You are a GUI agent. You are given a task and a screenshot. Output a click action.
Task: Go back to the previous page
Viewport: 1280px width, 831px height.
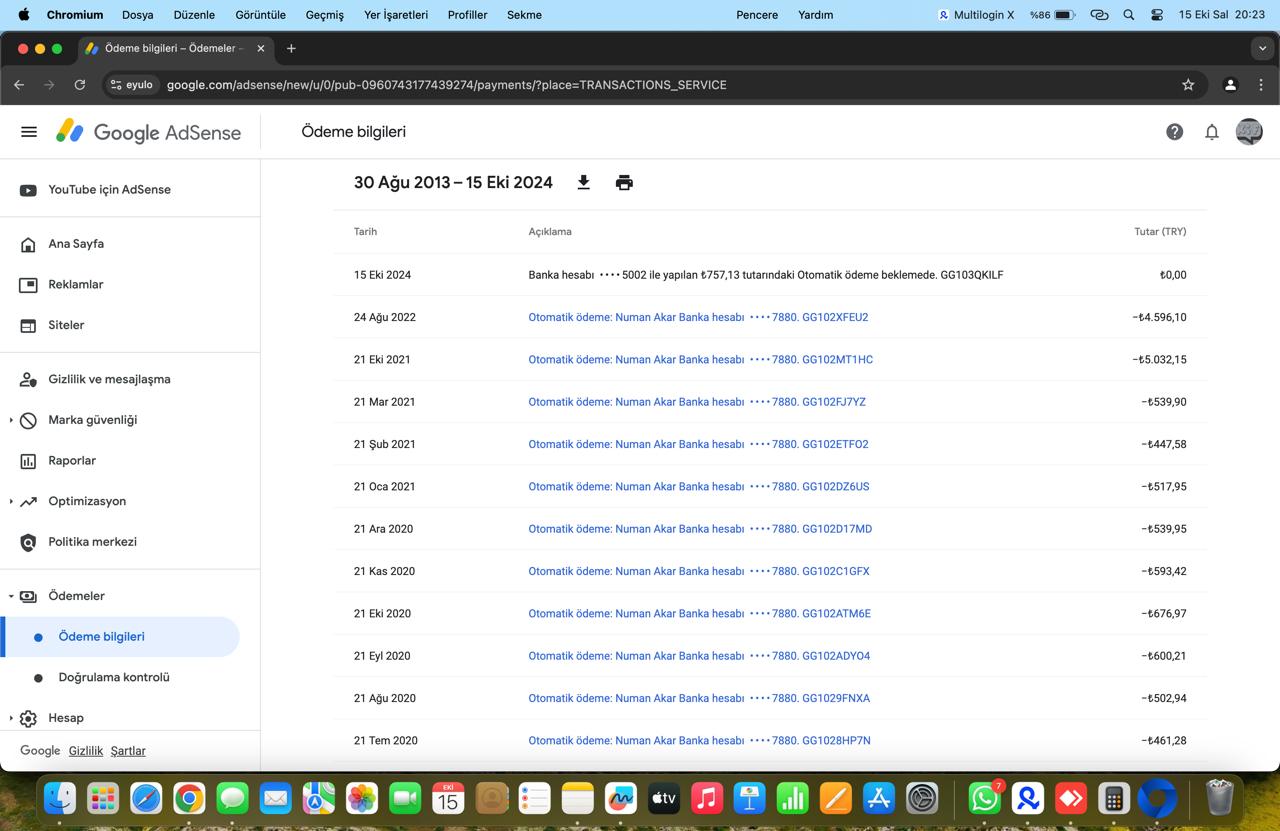point(19,85)
